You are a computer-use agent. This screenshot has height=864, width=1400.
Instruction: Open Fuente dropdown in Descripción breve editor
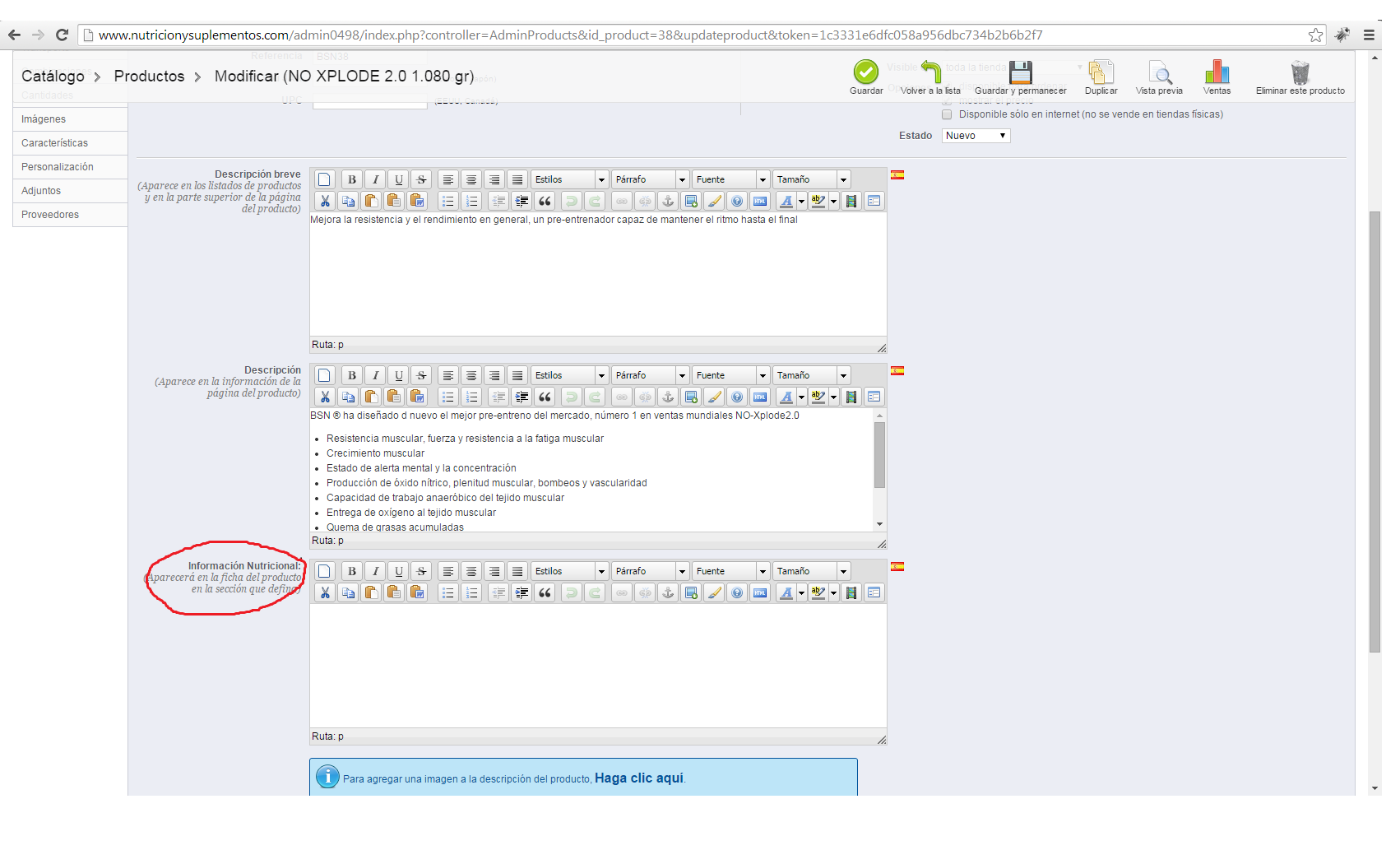[731, 179]
